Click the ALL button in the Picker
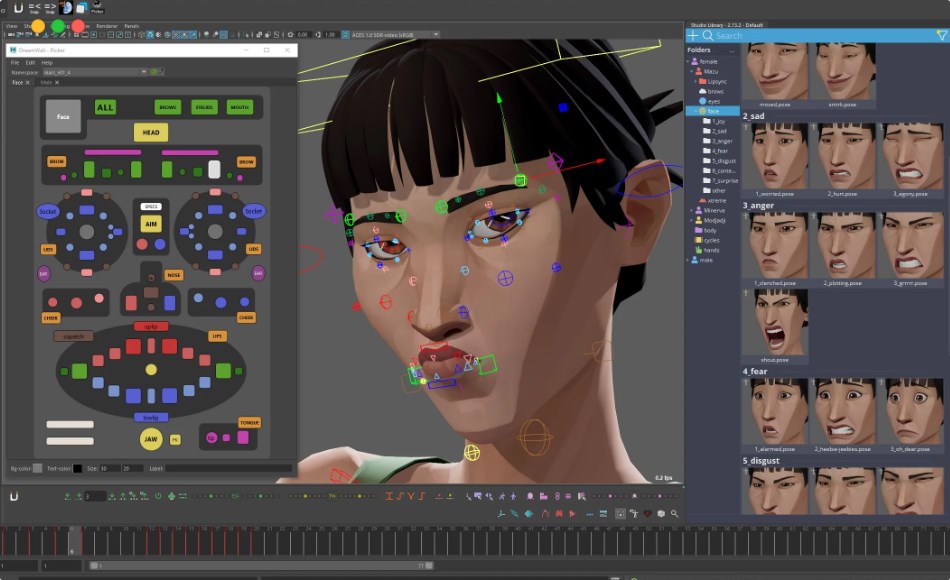The height and width of the screenshot is (580, 950). [104, 107]
